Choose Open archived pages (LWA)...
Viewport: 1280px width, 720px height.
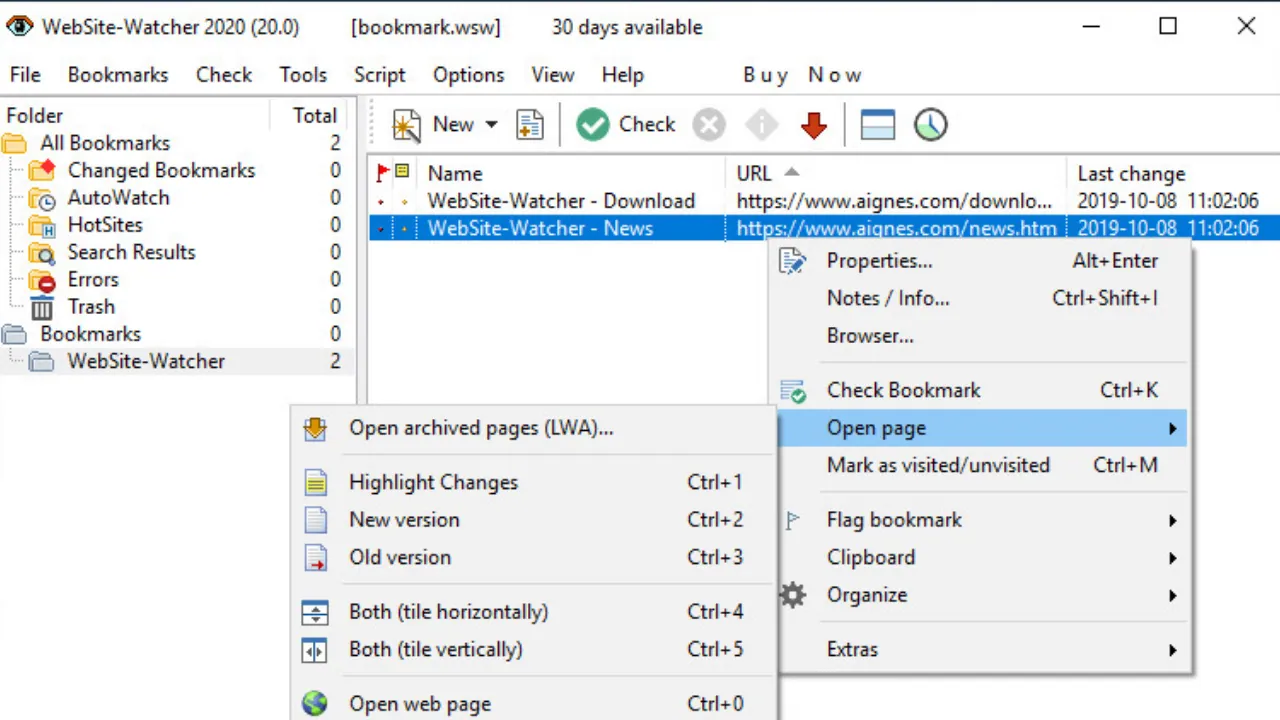[x=533, y=428]
